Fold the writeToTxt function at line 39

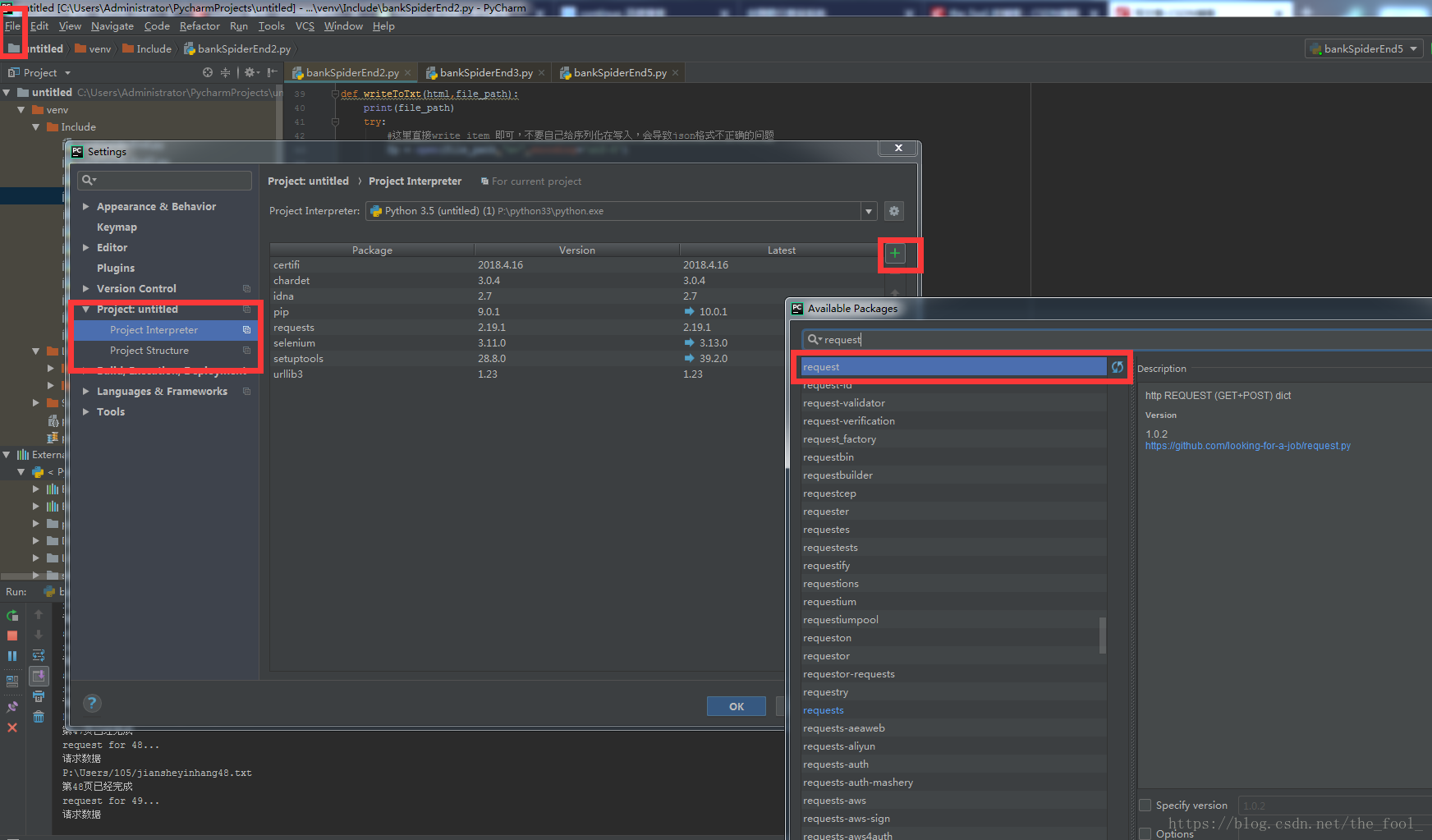(x=335, y=94)
